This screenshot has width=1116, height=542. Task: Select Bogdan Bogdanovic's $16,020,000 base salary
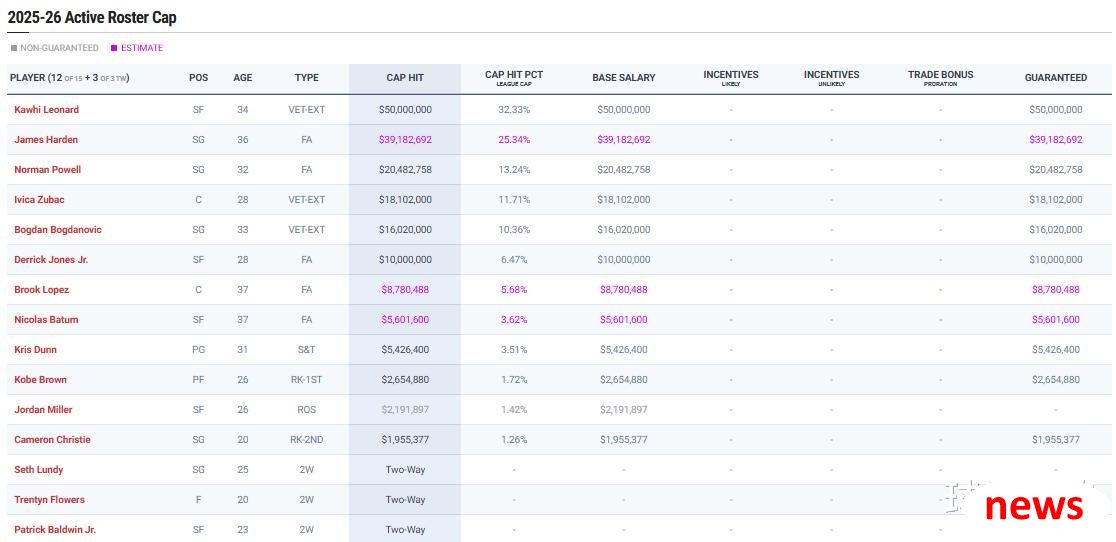tap(623, 230)
